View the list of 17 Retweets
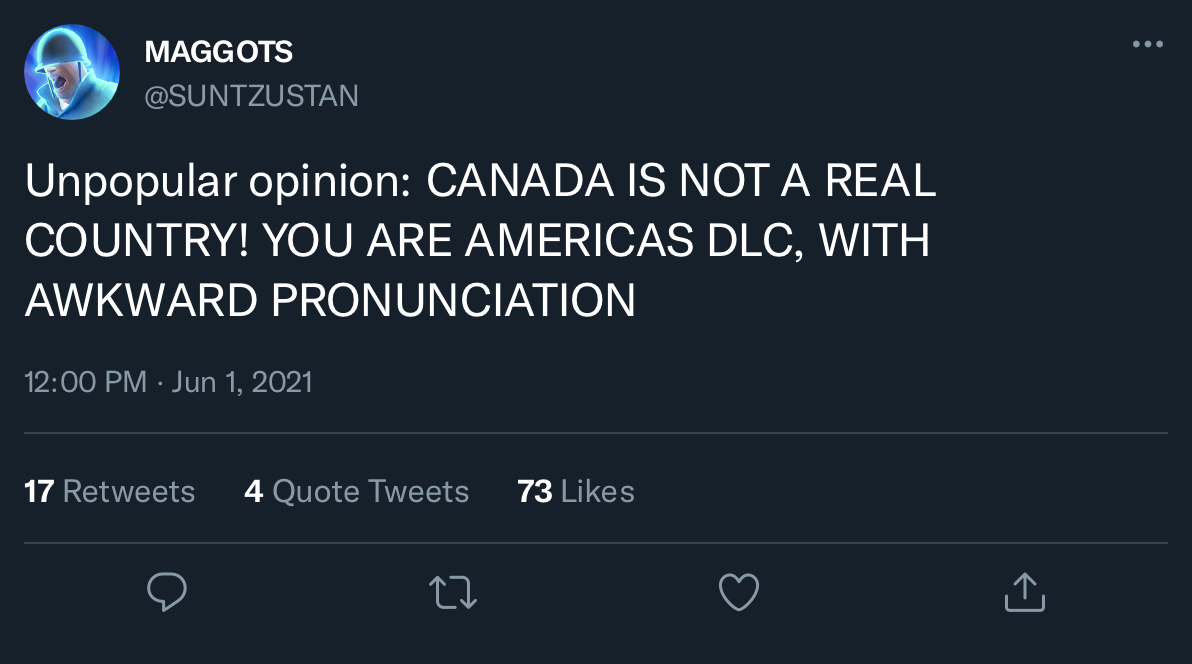This screenshot has height=664, width=1192. click(109, 491)
